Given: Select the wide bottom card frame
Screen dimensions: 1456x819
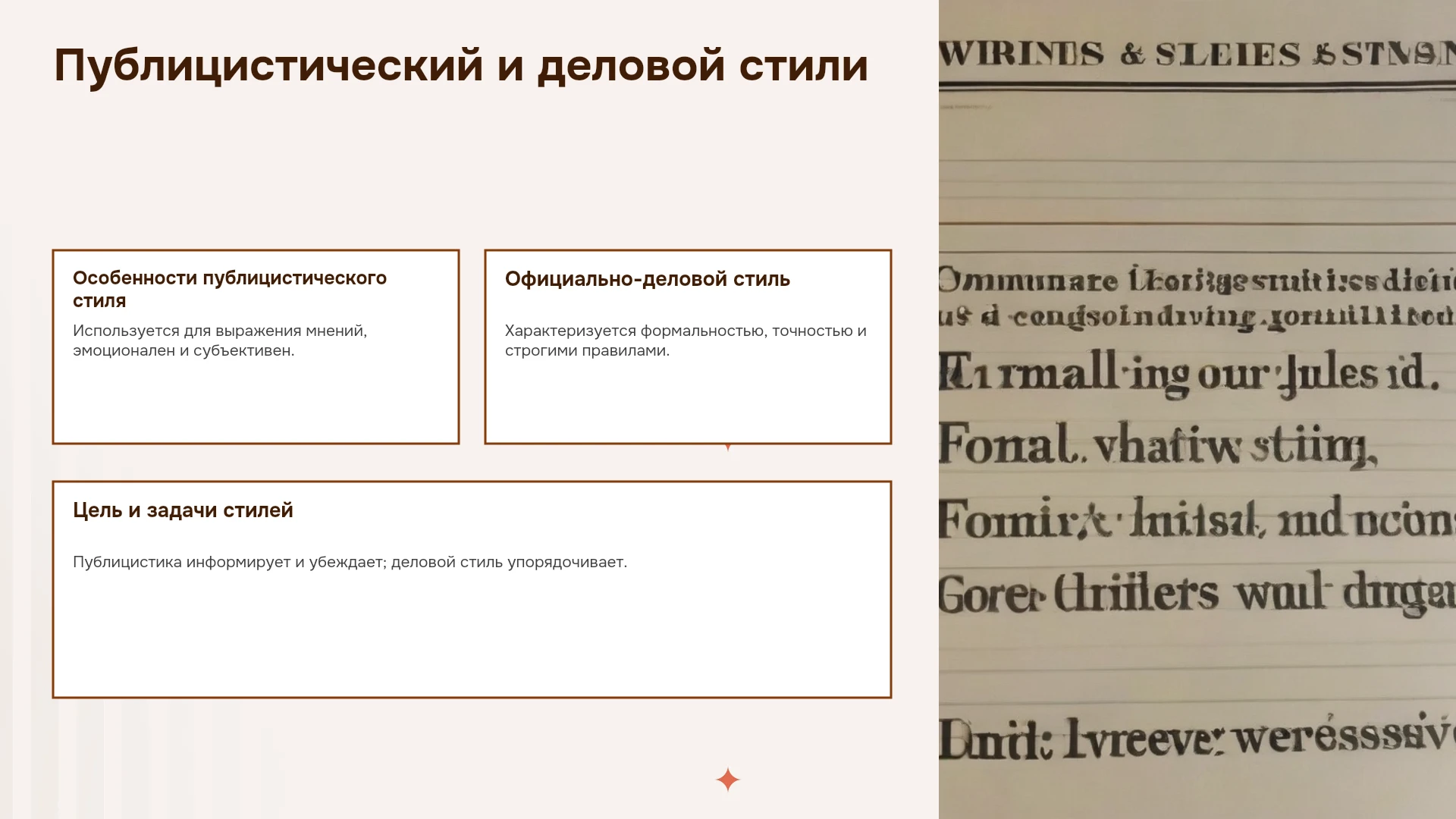Looking at the screenshot, I should 472,589.
